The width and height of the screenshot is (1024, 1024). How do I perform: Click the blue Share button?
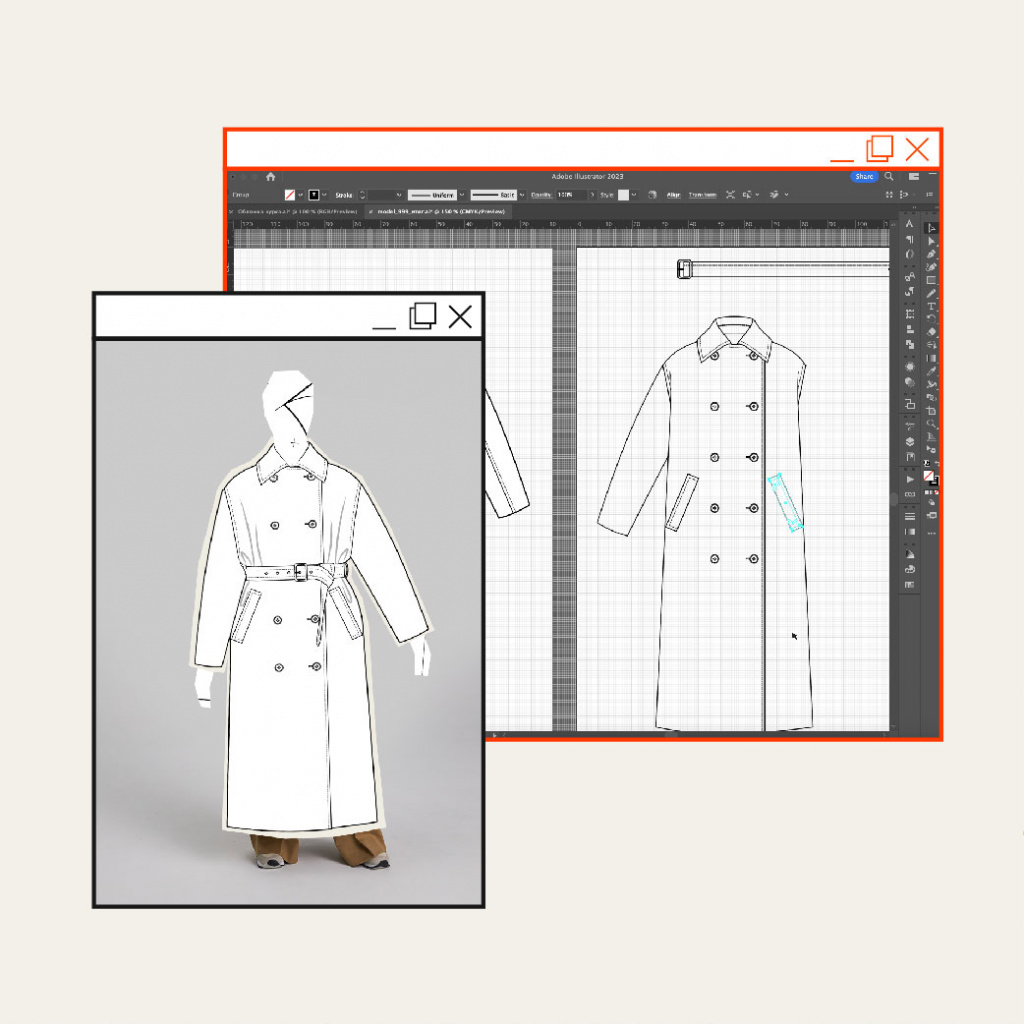[x=864, y=177]
